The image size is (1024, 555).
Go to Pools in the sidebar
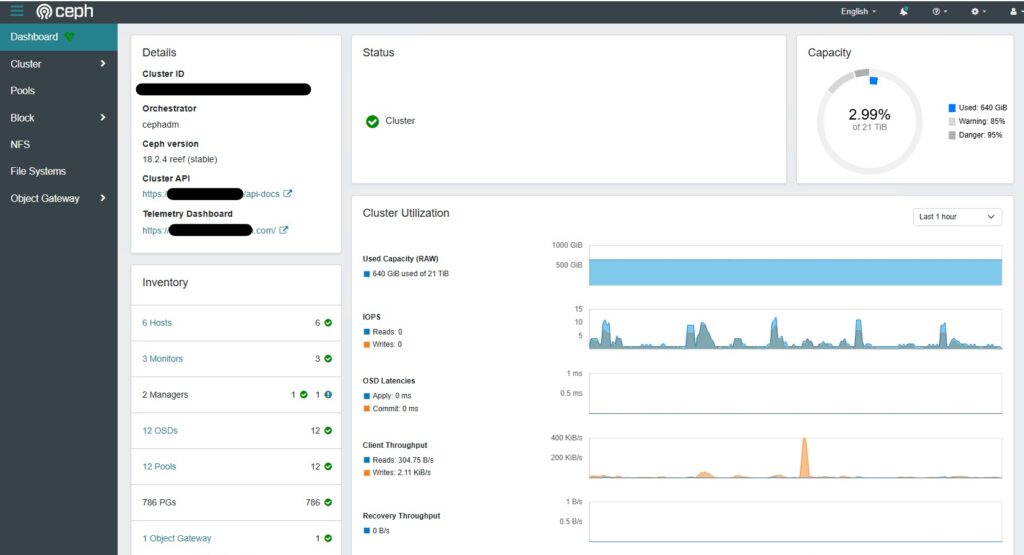click(23, 91)
